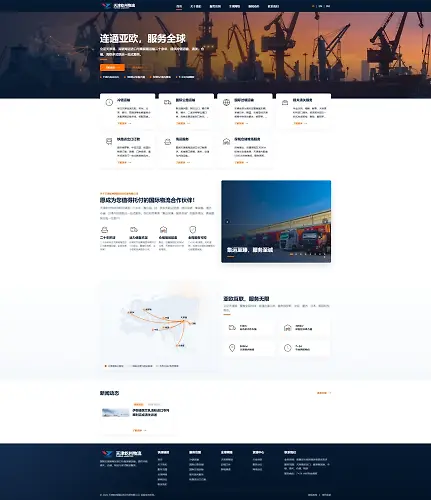Select the active orange carousel indicator dot
Viewport: 431px width, 500px height.
pyautogui.click(x=291, y=254)
